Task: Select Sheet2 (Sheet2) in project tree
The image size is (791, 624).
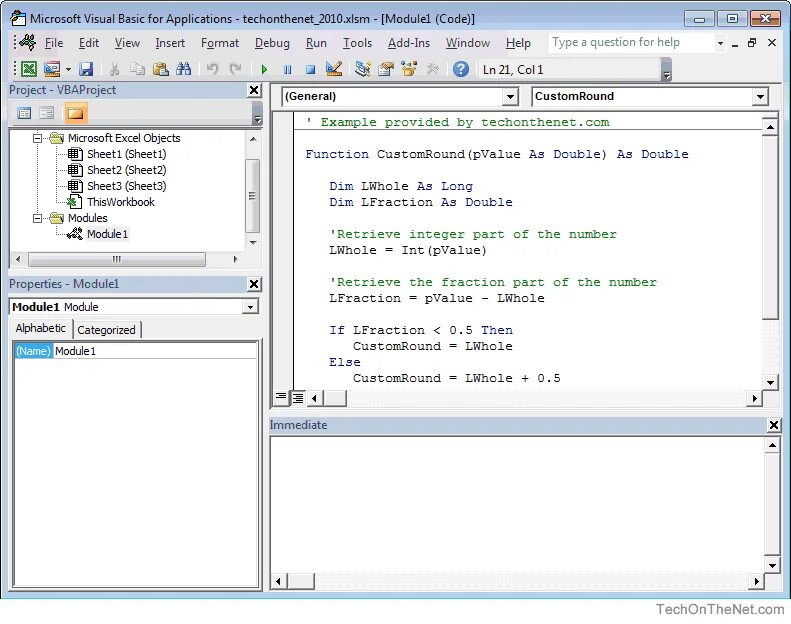Action: (127, 170)
